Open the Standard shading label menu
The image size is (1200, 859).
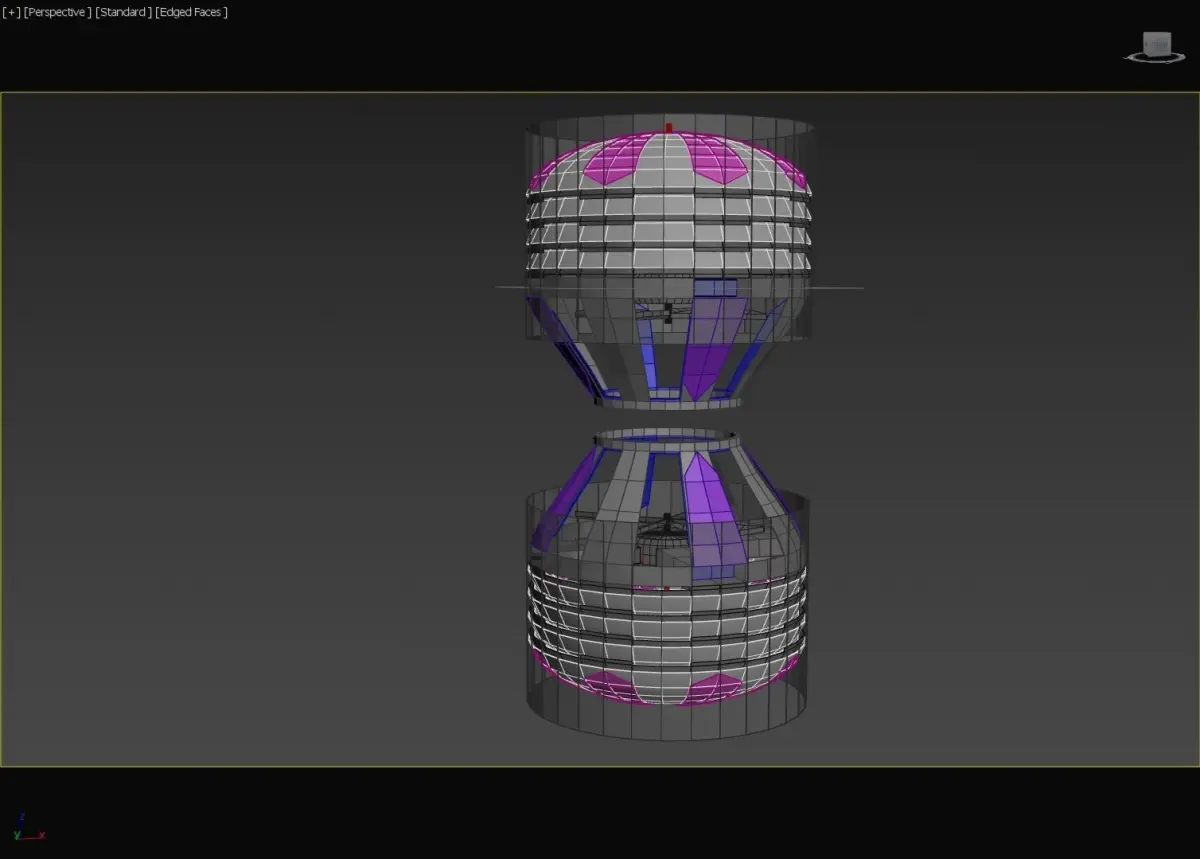pos(124,12)
